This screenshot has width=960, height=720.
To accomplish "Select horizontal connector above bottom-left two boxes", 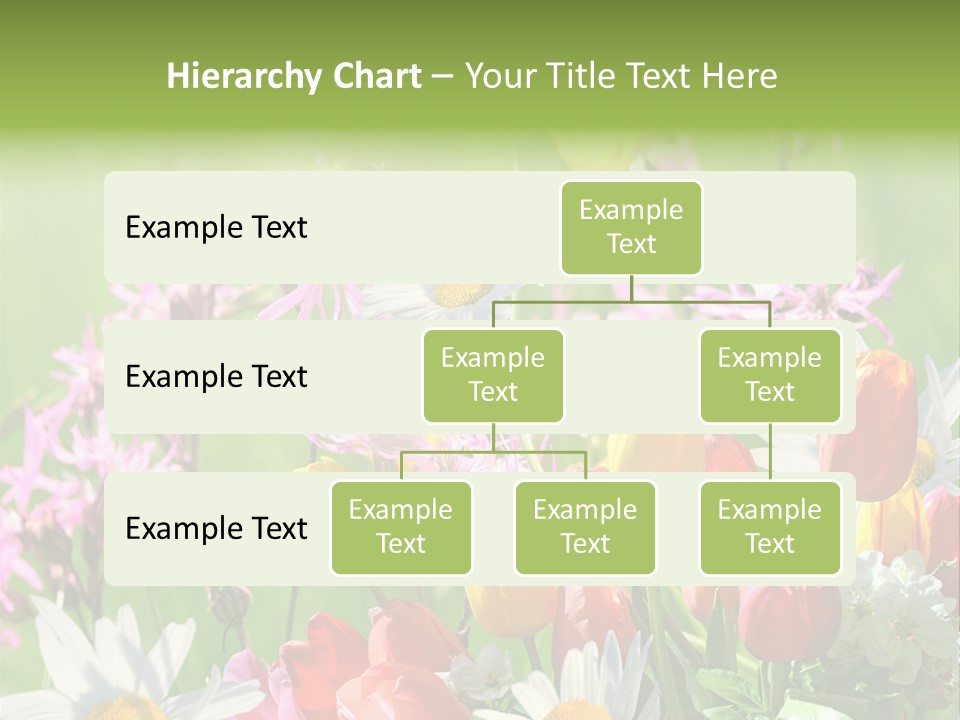I will click(493, 452).
